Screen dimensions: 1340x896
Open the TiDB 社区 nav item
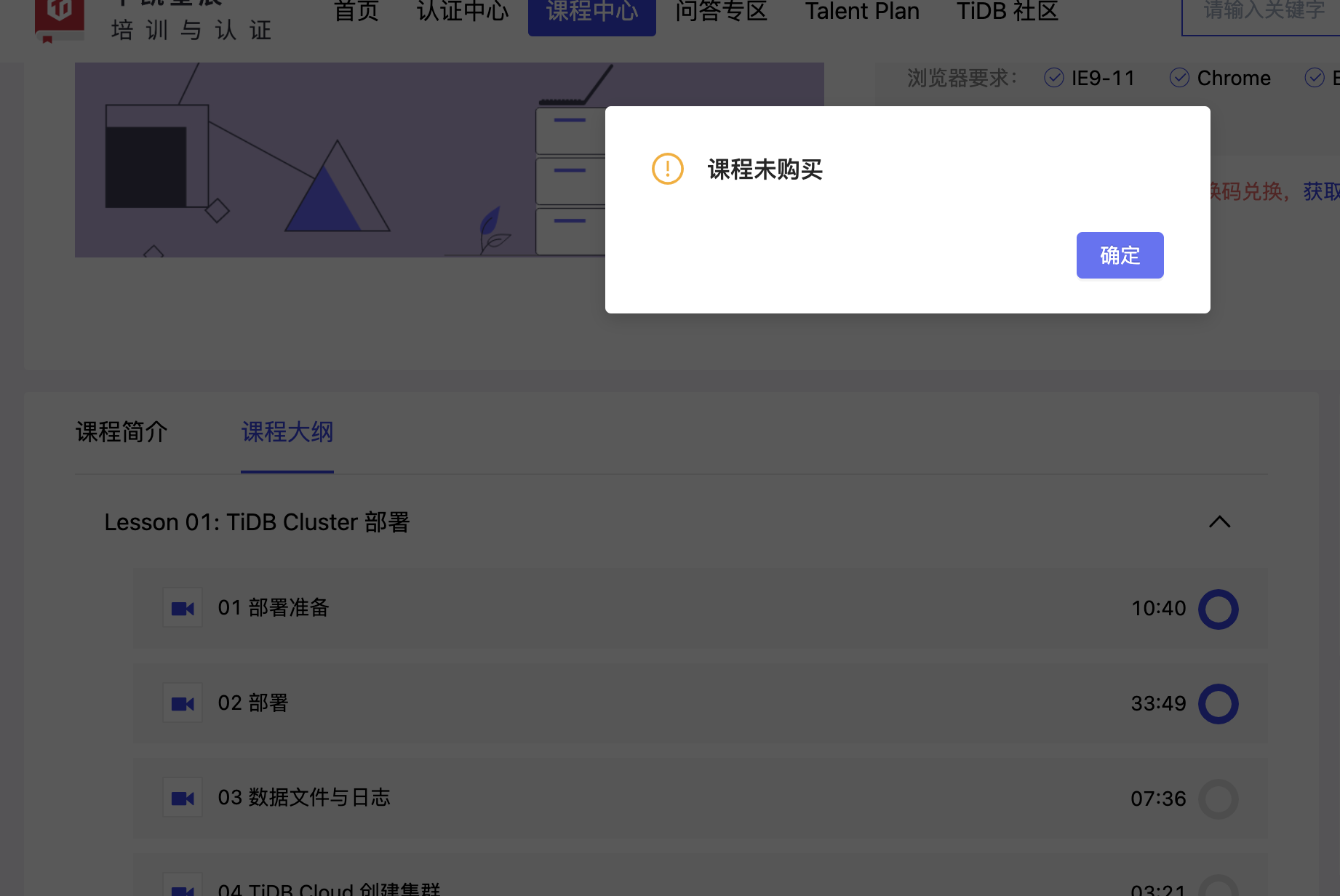1008,11
